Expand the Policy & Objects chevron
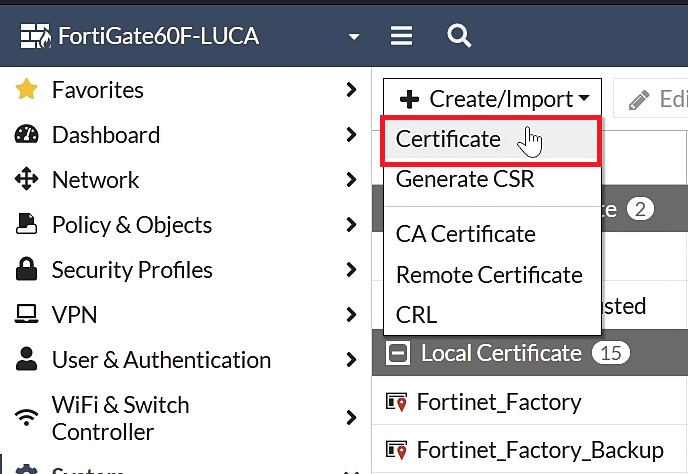Viewport: 688px width, 474px height. point(351,225)
